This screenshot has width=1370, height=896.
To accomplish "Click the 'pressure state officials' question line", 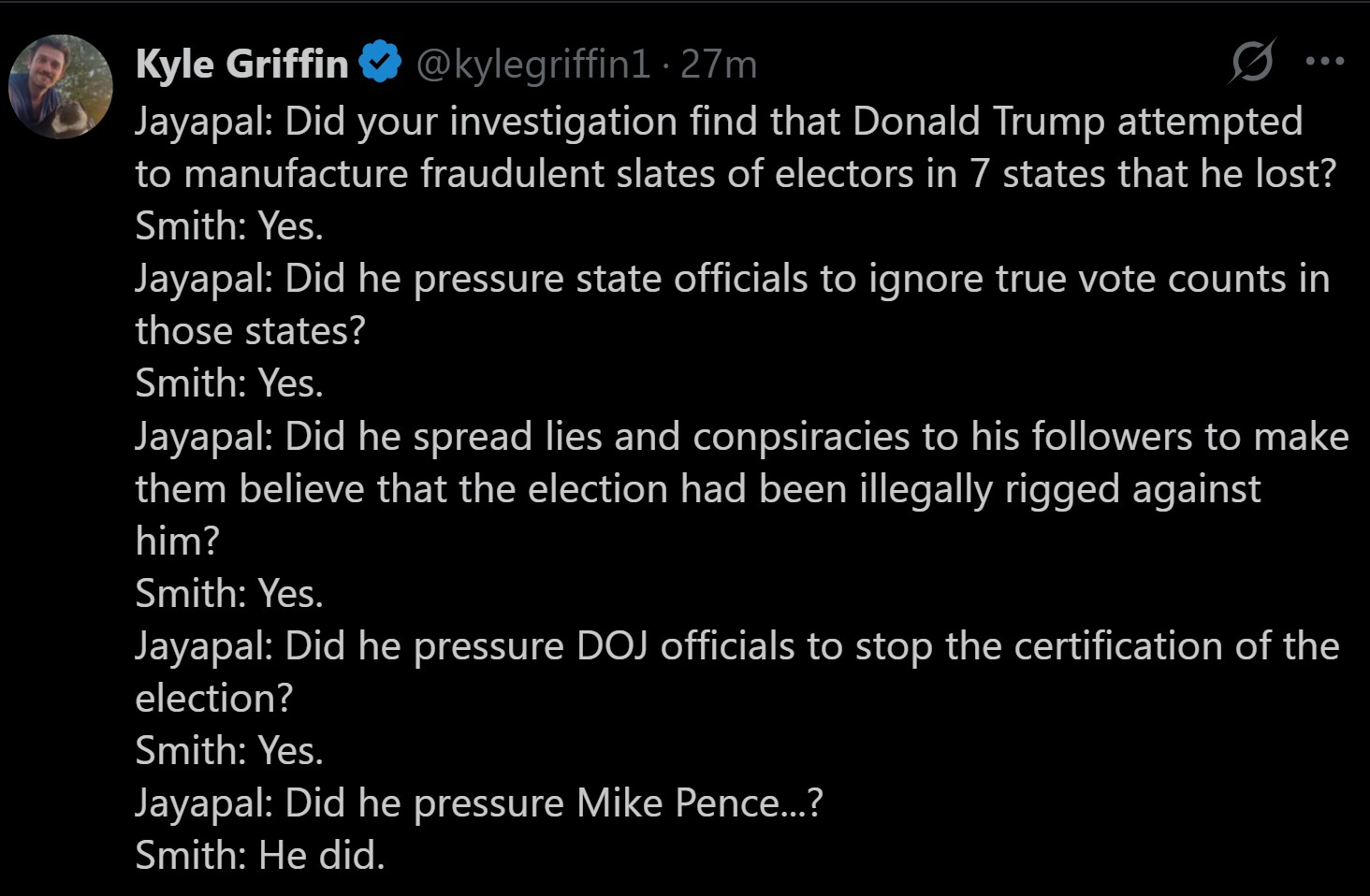I will coord(732,279).
